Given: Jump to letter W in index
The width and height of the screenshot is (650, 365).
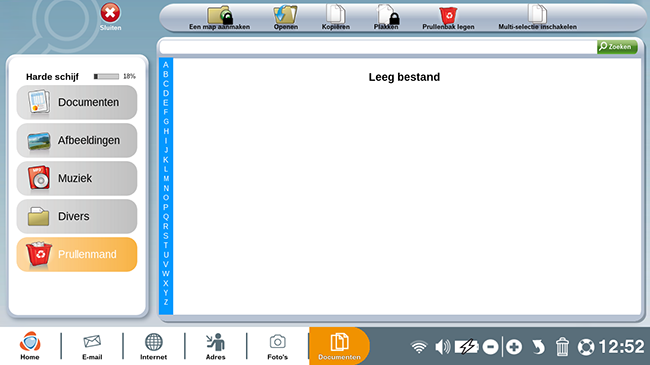Looking at the screenshot, I should click(x=166, y=274).
